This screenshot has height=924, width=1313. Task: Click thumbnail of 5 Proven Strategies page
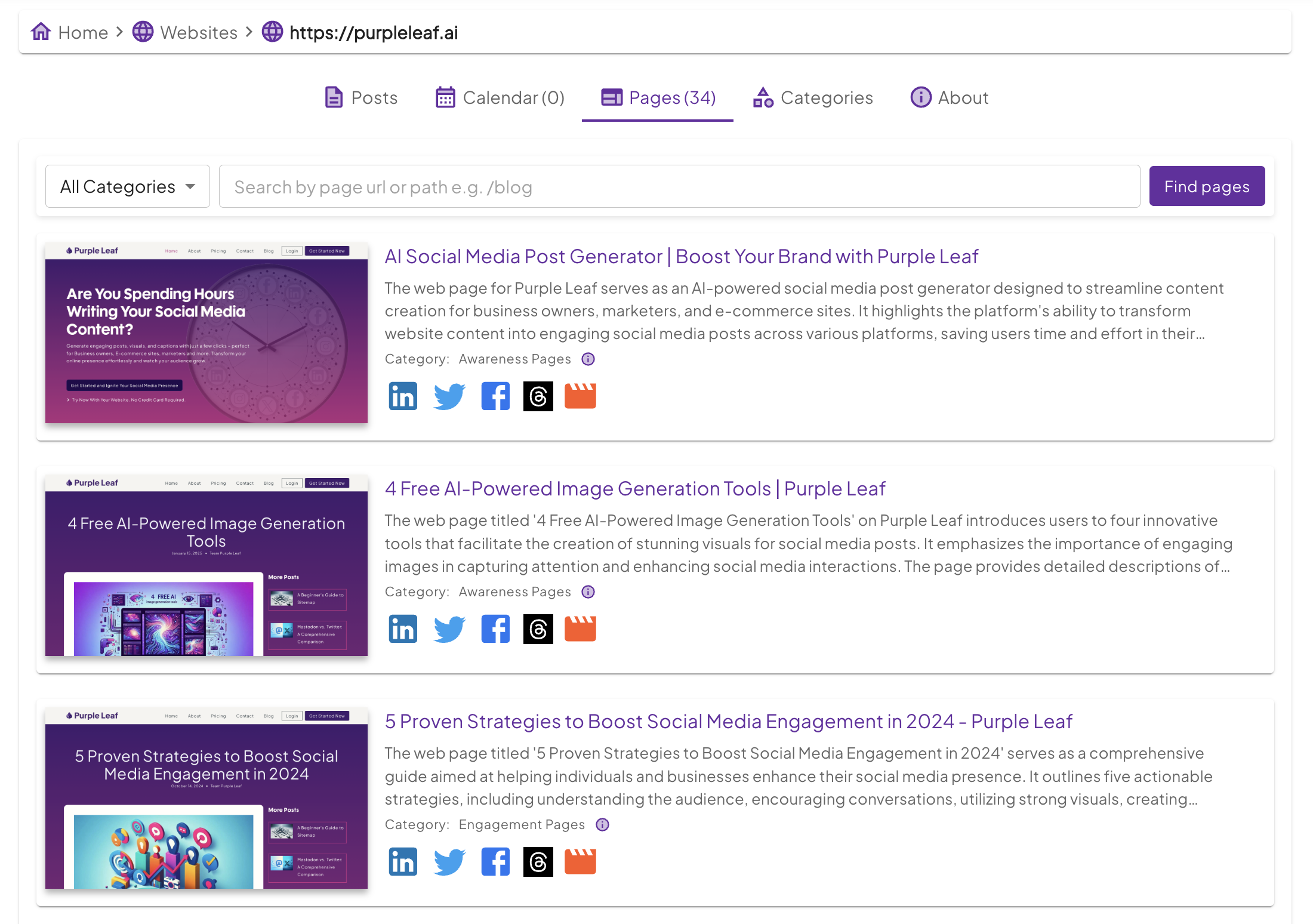click(206, 799)
